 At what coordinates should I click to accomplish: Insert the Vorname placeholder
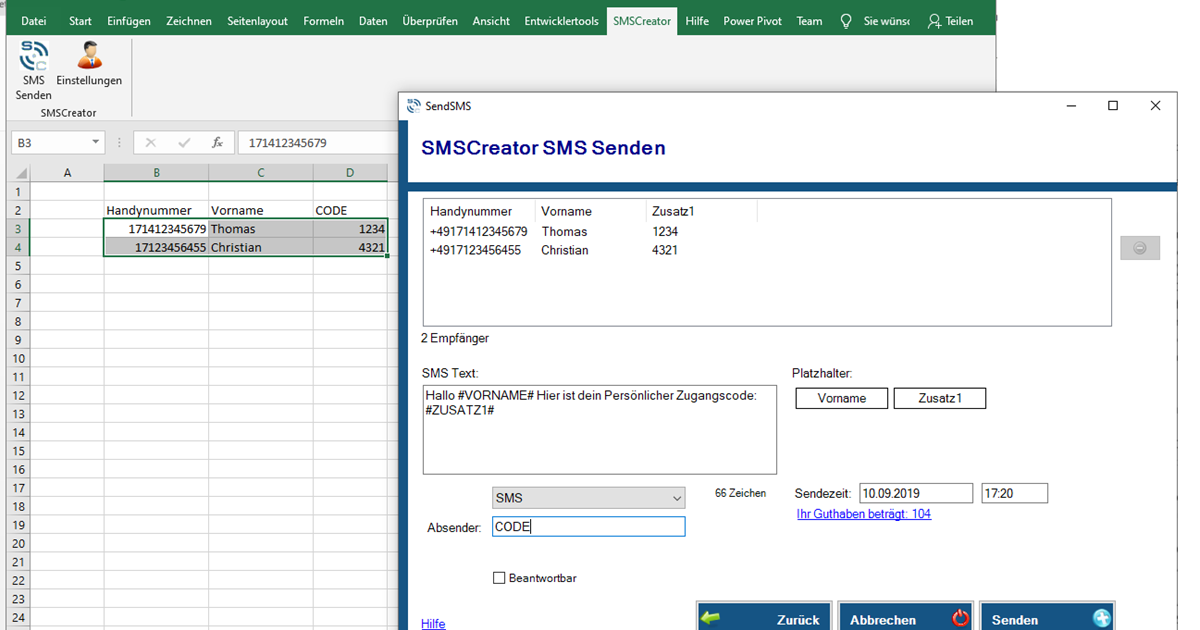click(x=841, y=398)
